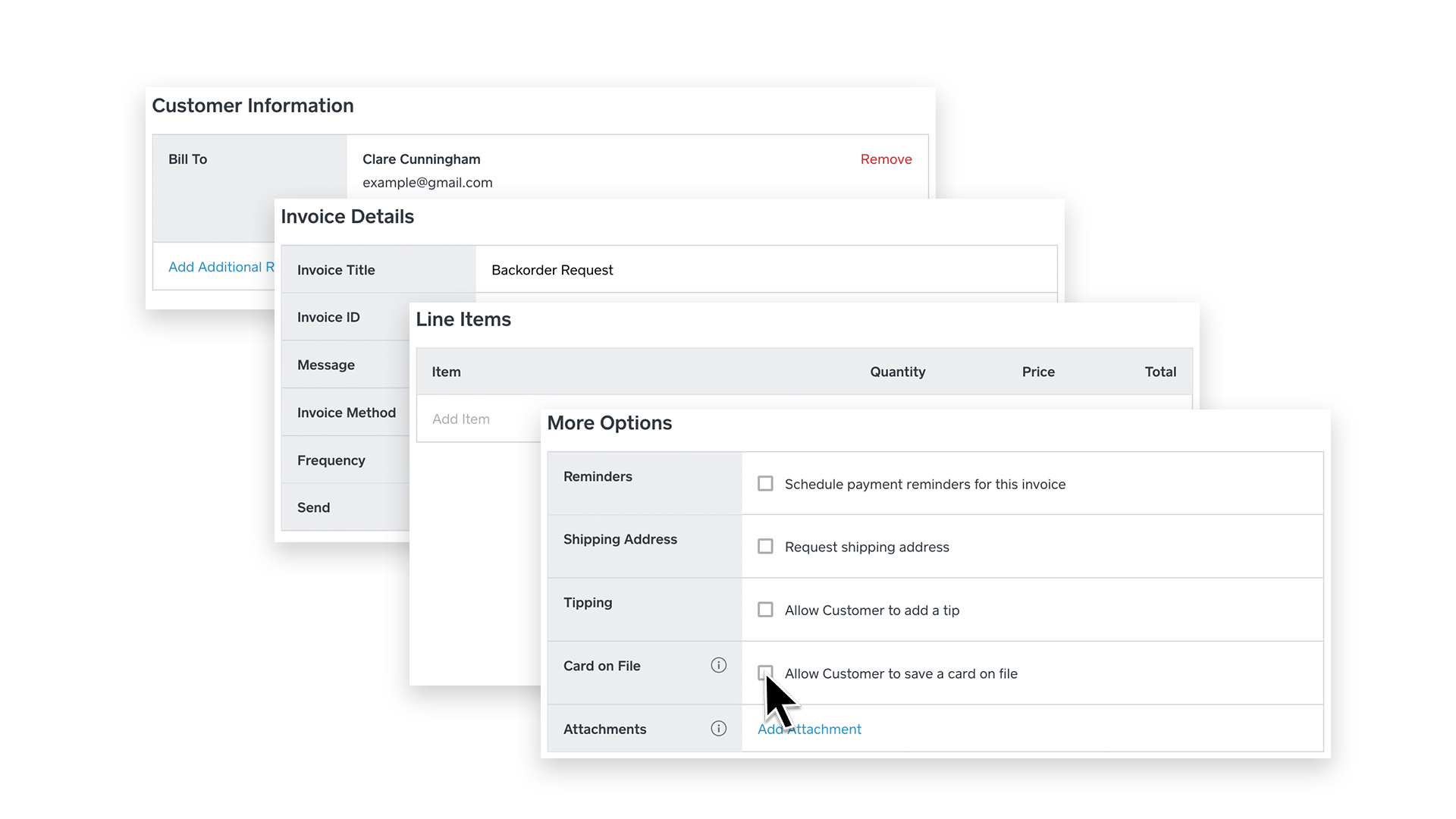
Task: Click the Invoice ID row label
Action: tap(328, 317)
